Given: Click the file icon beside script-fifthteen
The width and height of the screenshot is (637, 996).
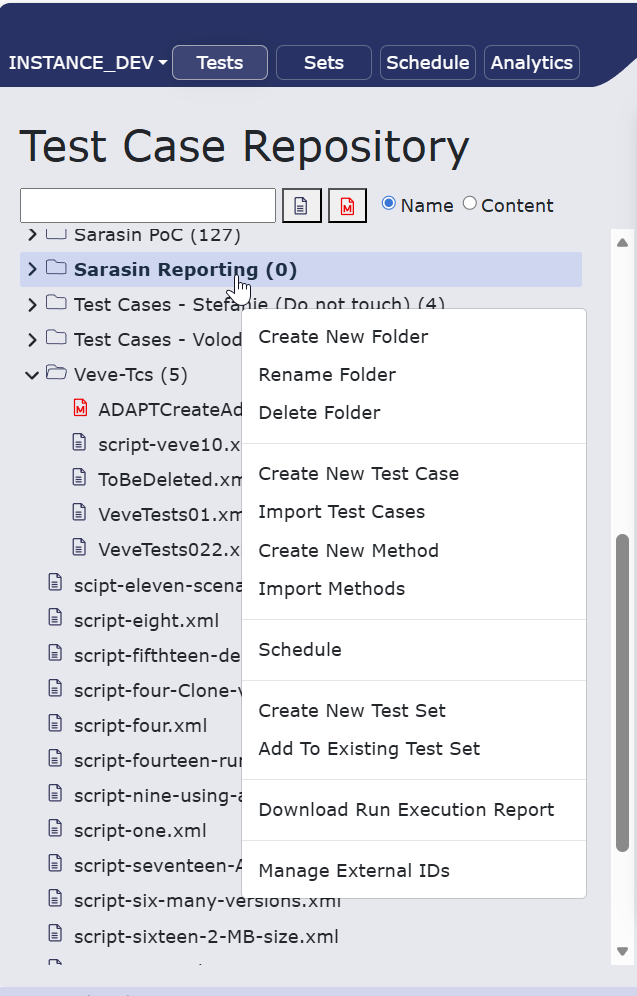Looking at the screenshot, I should point(56,653).
